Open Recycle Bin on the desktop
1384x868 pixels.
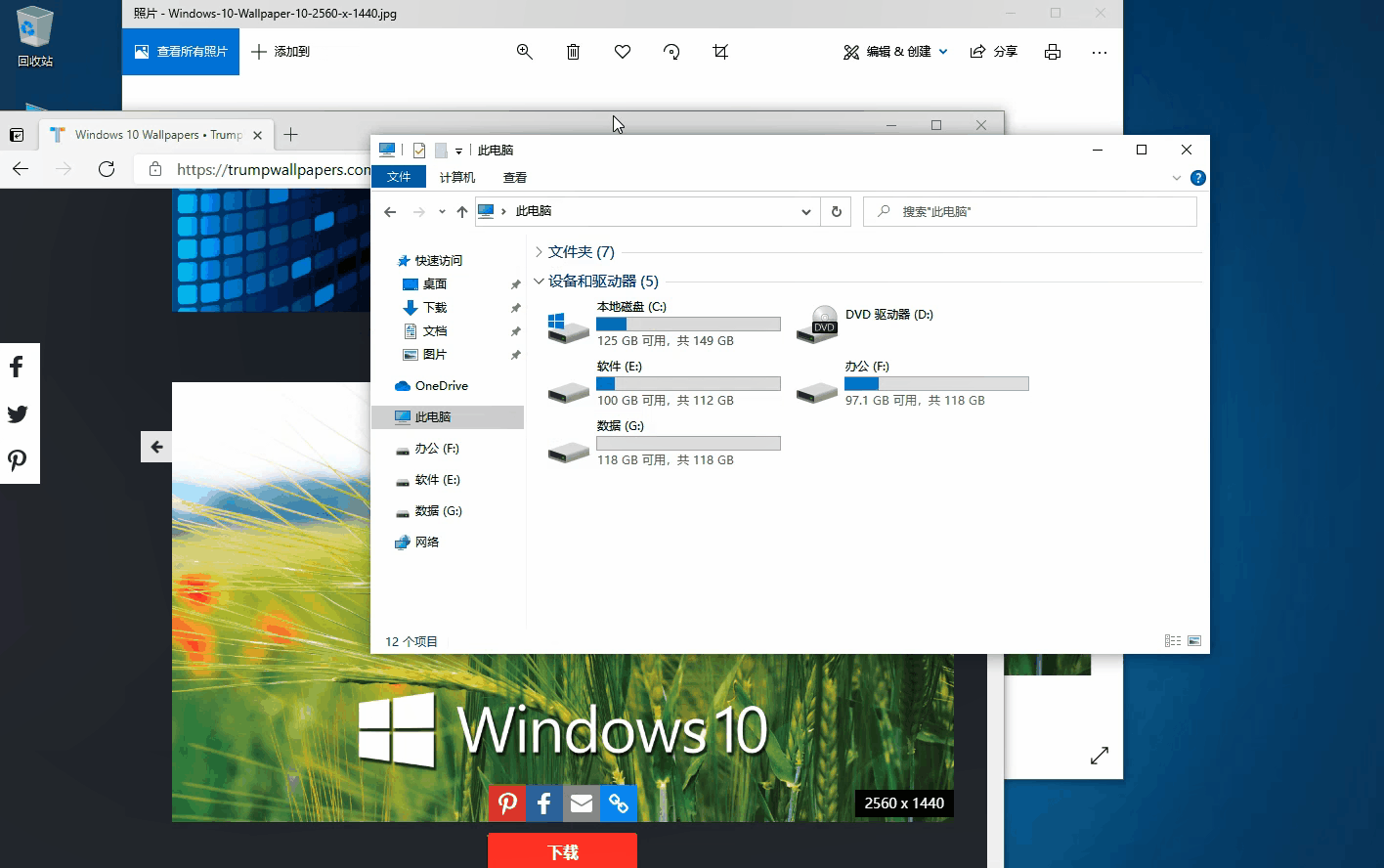35,37
